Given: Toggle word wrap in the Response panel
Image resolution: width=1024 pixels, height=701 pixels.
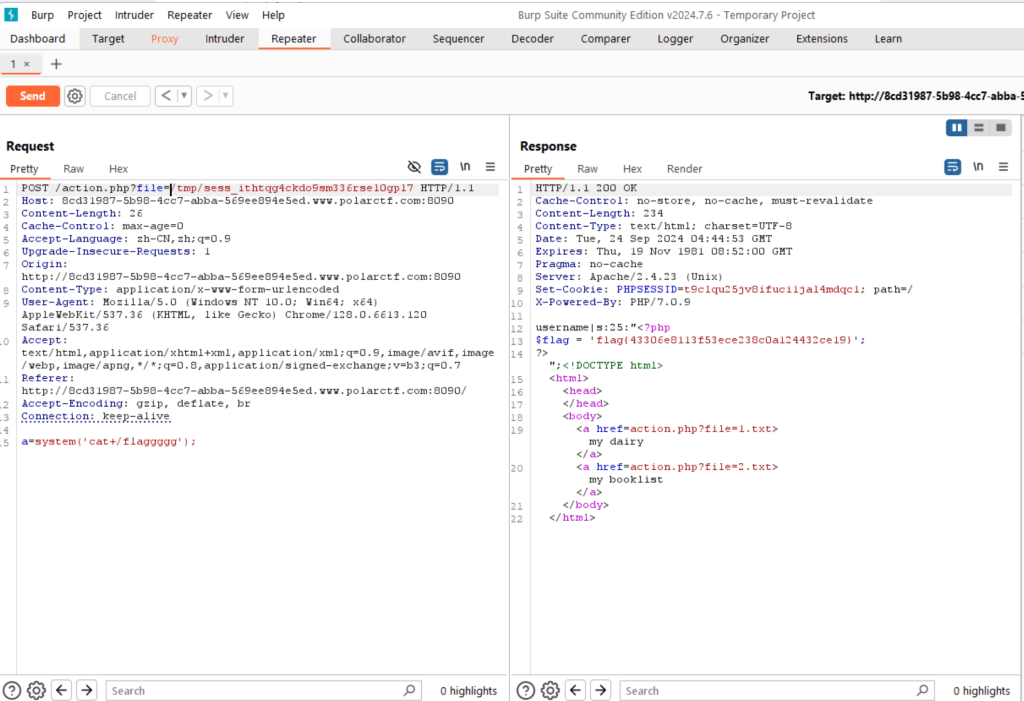Looking at the screenshot, I should coord(953,167).
